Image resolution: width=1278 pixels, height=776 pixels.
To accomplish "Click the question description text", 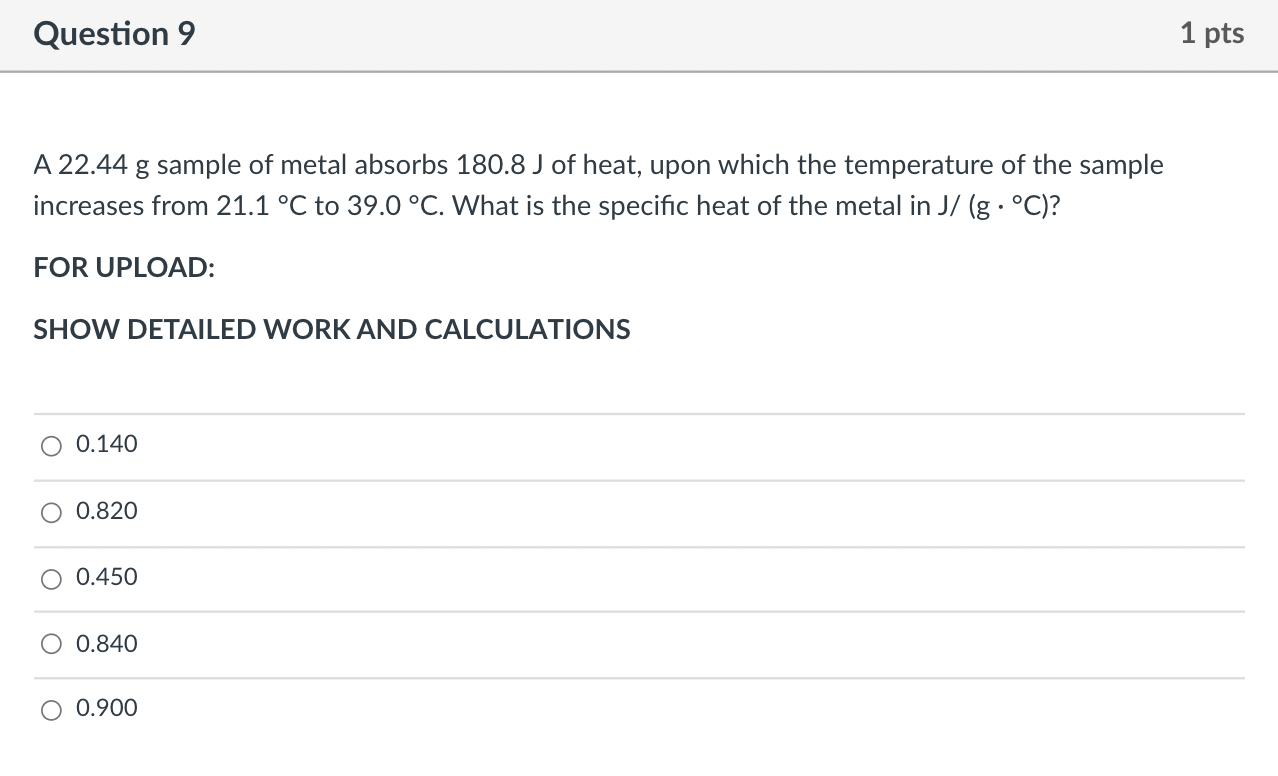I will coord(598,184).
